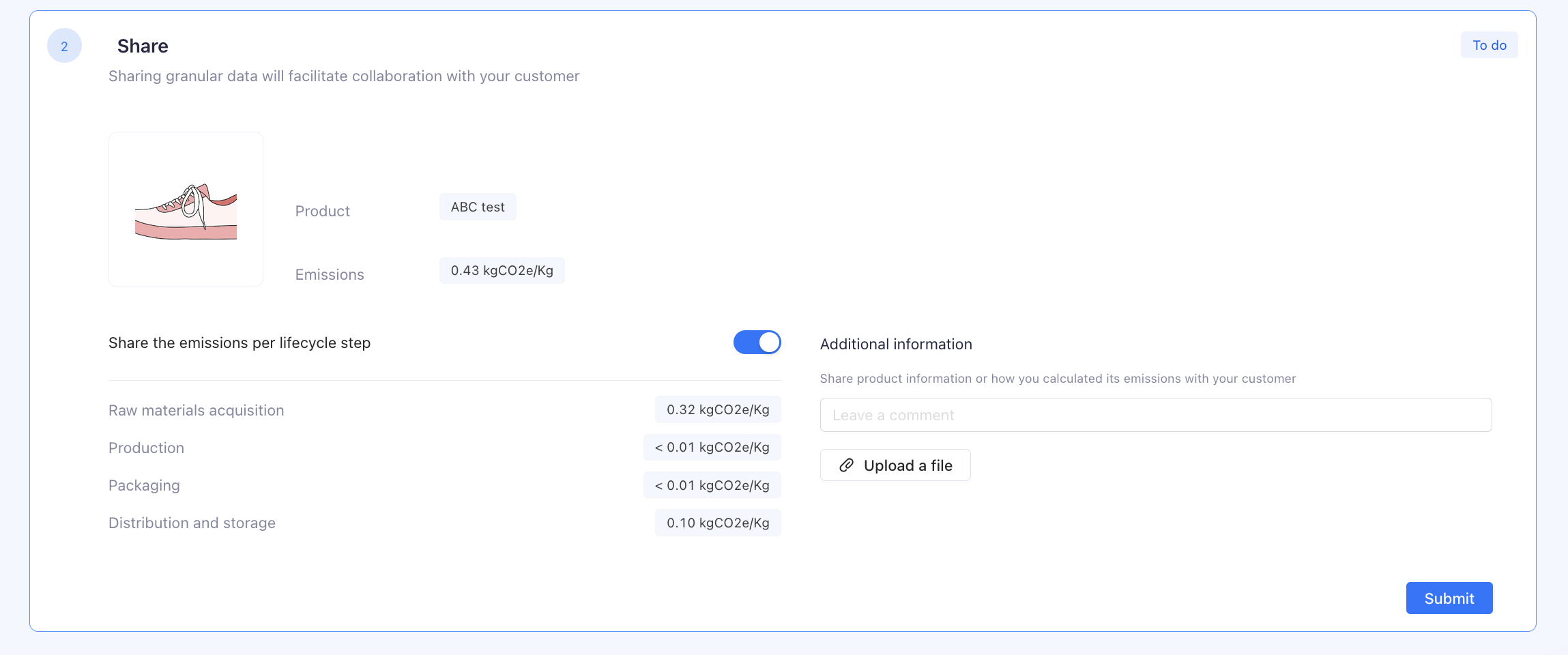Select the Production emissions value chip
The image size is (1568, 655).
[x=712, y=448]
